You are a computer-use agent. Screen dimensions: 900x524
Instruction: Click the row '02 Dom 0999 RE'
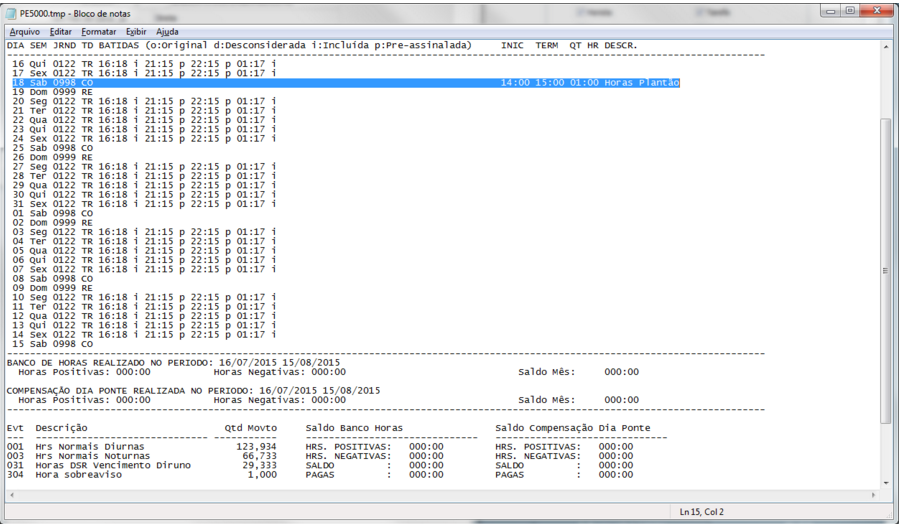click(52, 223)
